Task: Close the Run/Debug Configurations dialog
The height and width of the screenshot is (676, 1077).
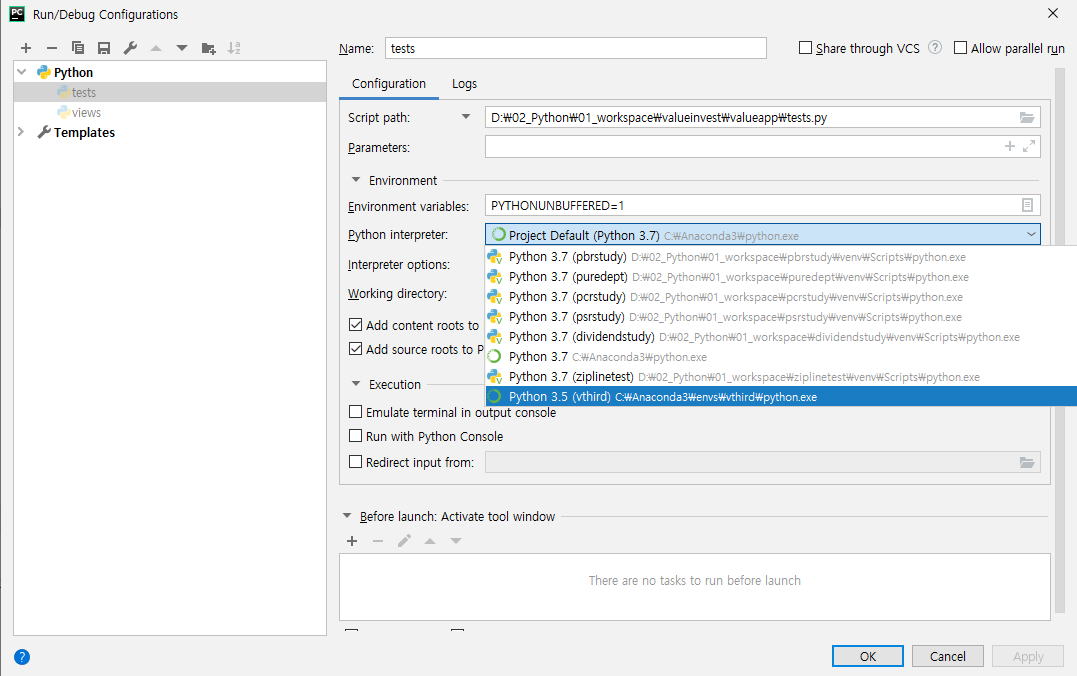Action: click(x=1052, y=13)
